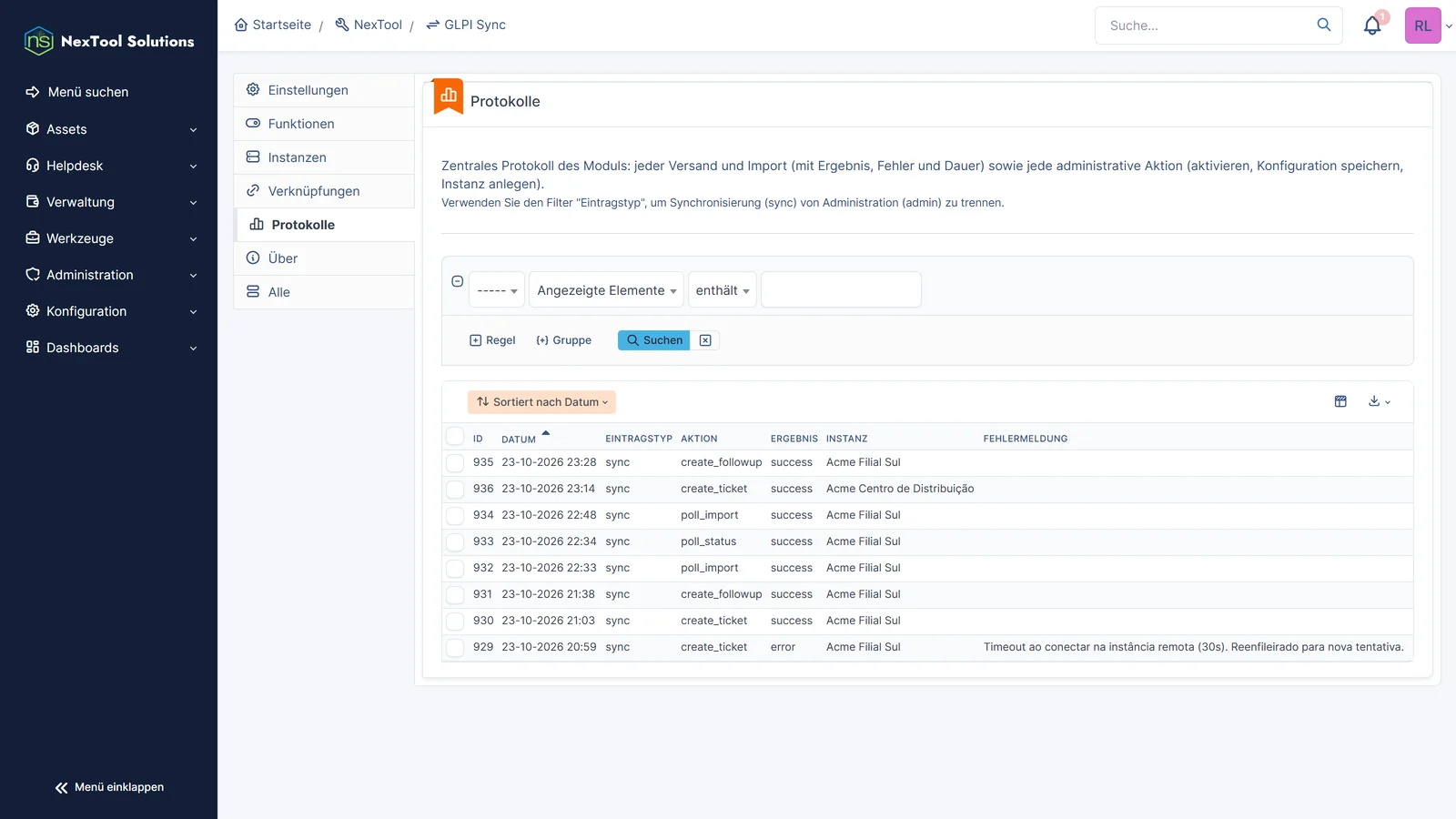1456x819 pixels.
Task: Click the search magnifier icon in top bar
Action: [x=1324, y=25]
